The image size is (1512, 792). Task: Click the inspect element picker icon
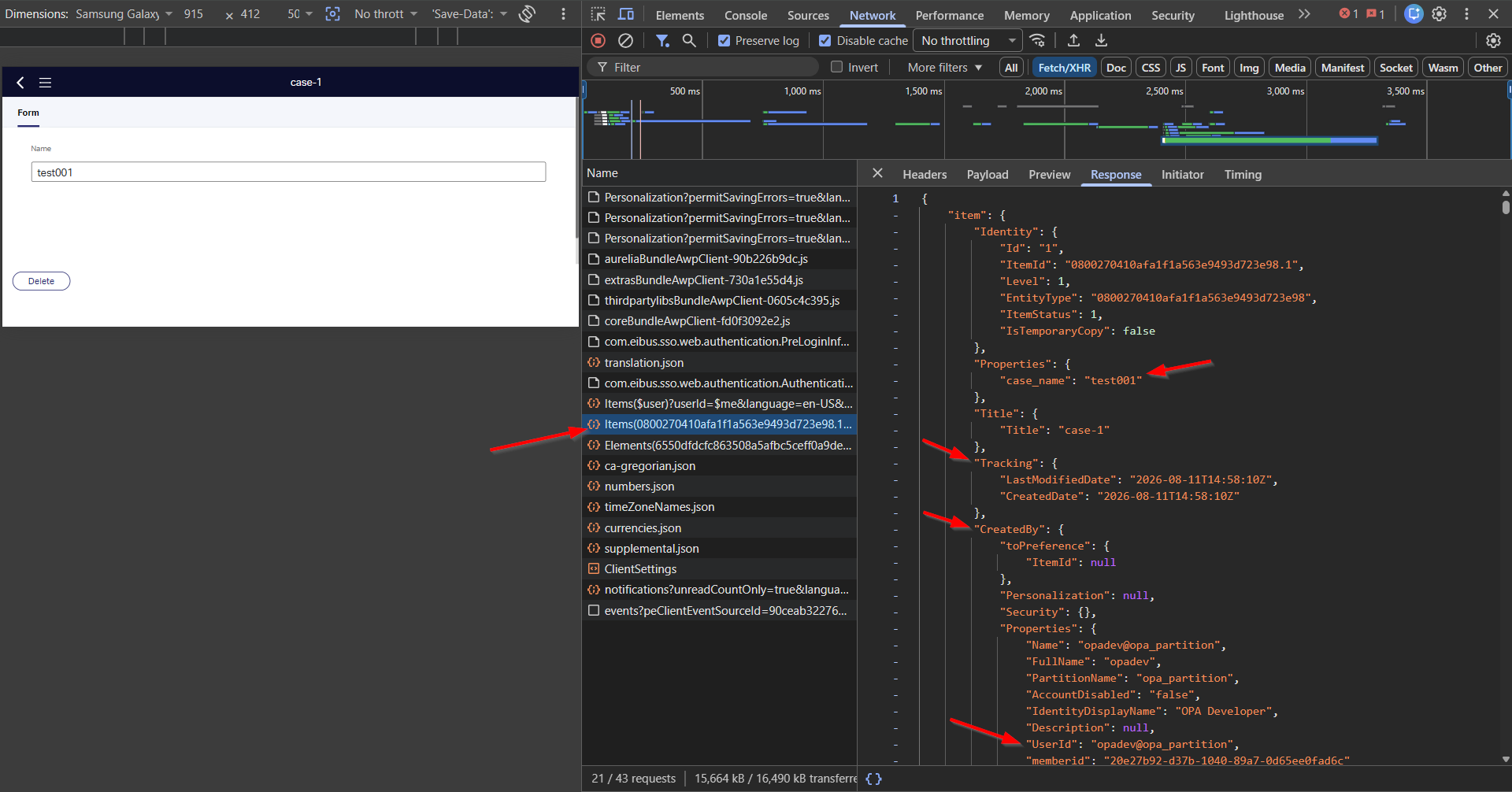(598, 14)
